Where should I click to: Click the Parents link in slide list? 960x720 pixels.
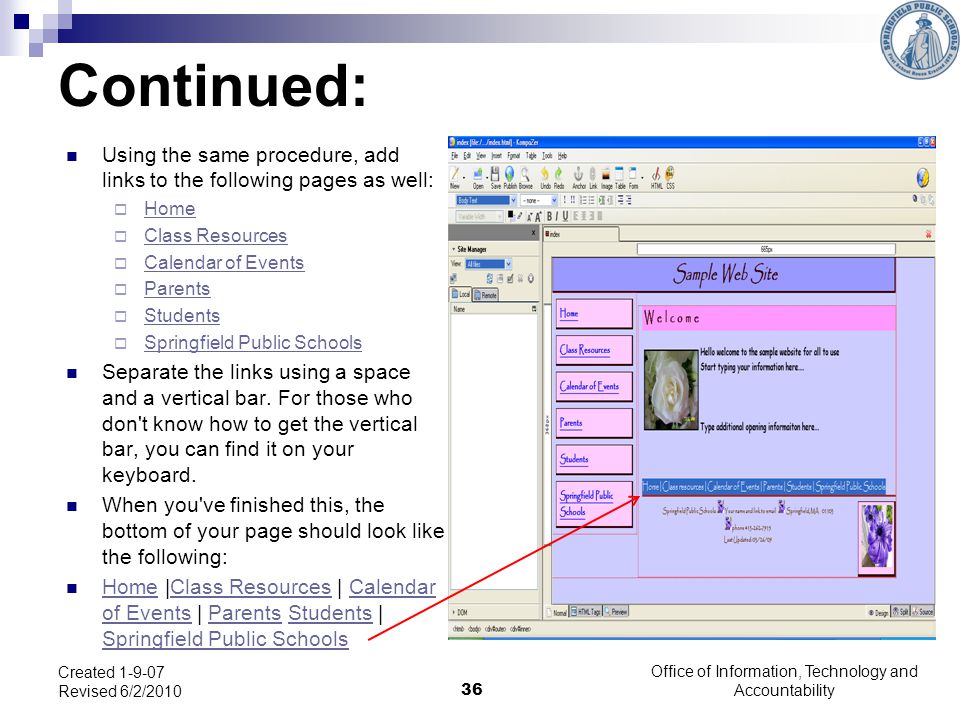[x=177, y=289]
